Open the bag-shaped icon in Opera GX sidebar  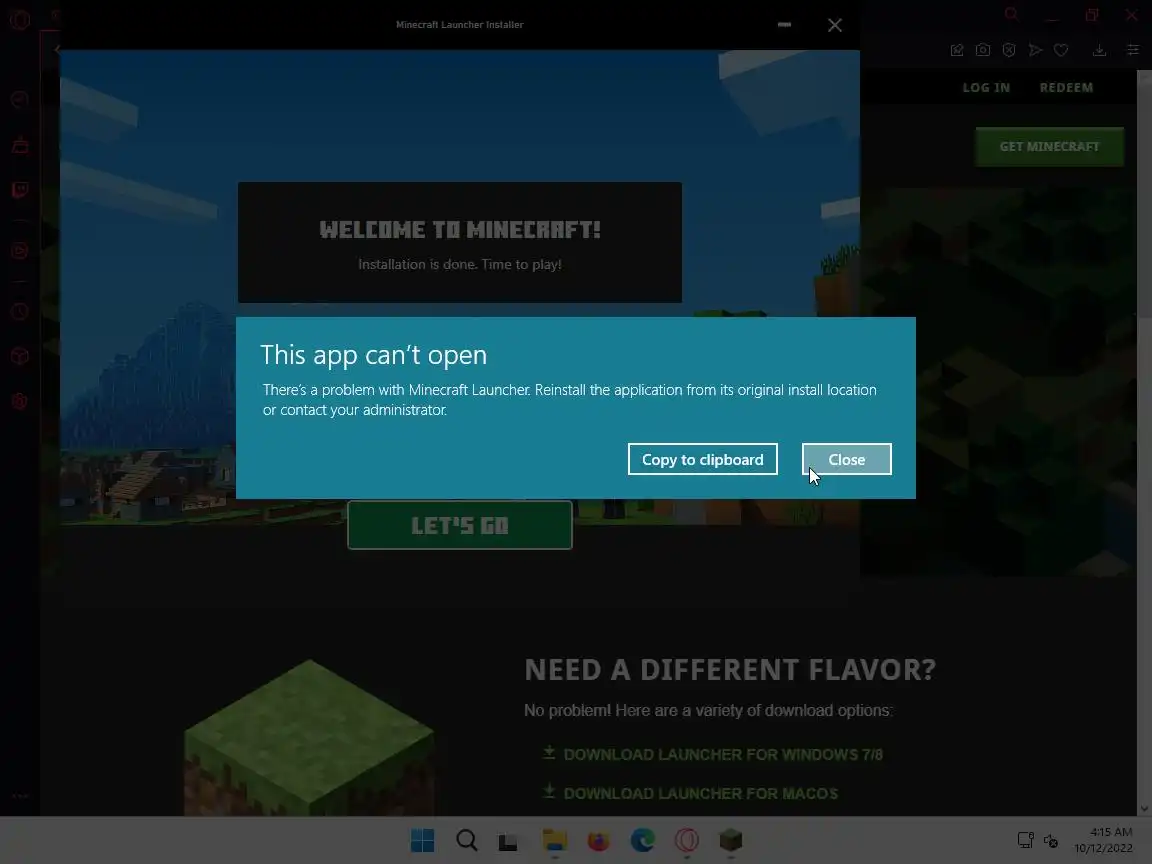[x=20, y=145]
